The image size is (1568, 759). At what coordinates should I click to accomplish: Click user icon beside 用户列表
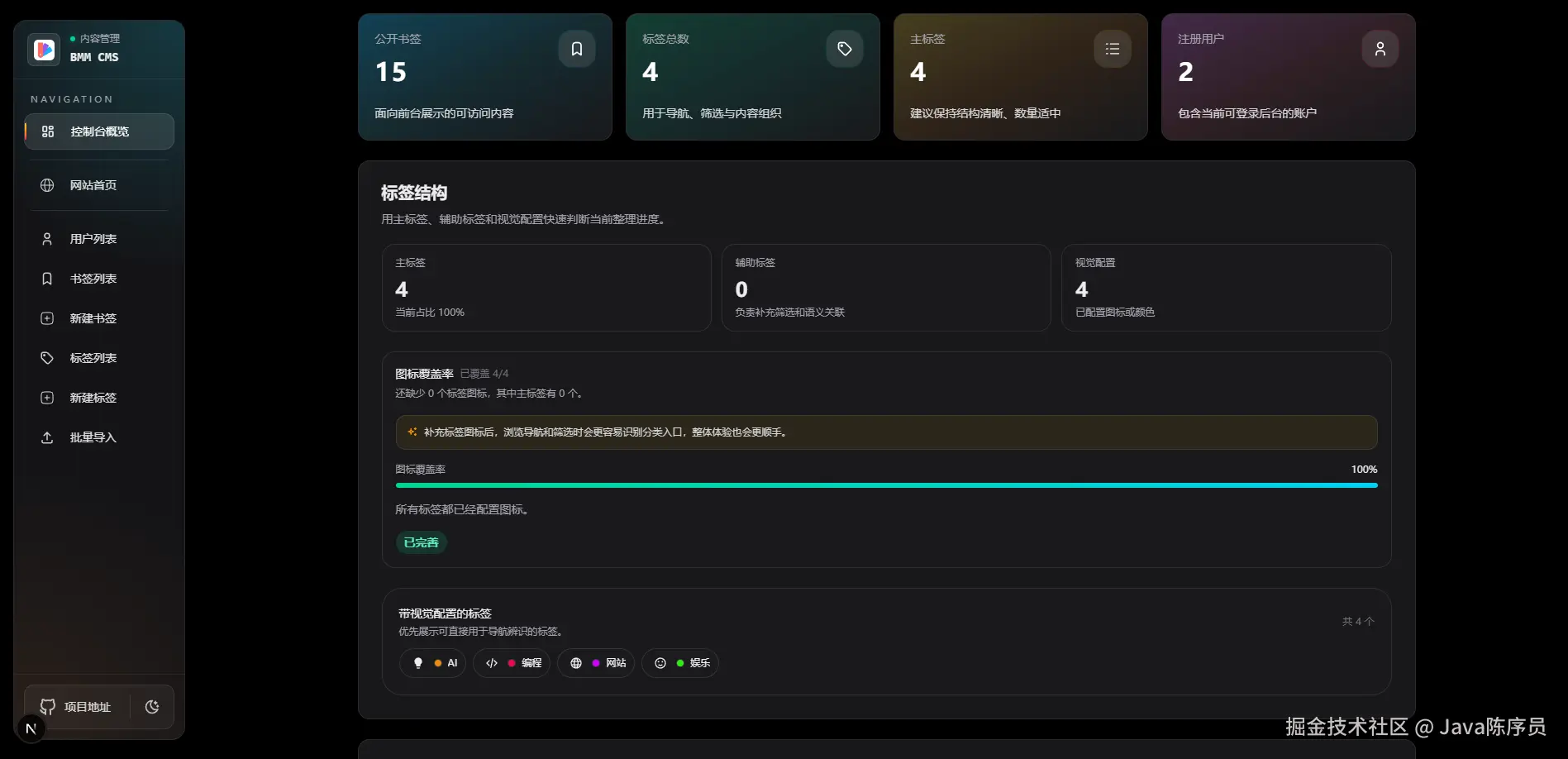coord(47,239)
